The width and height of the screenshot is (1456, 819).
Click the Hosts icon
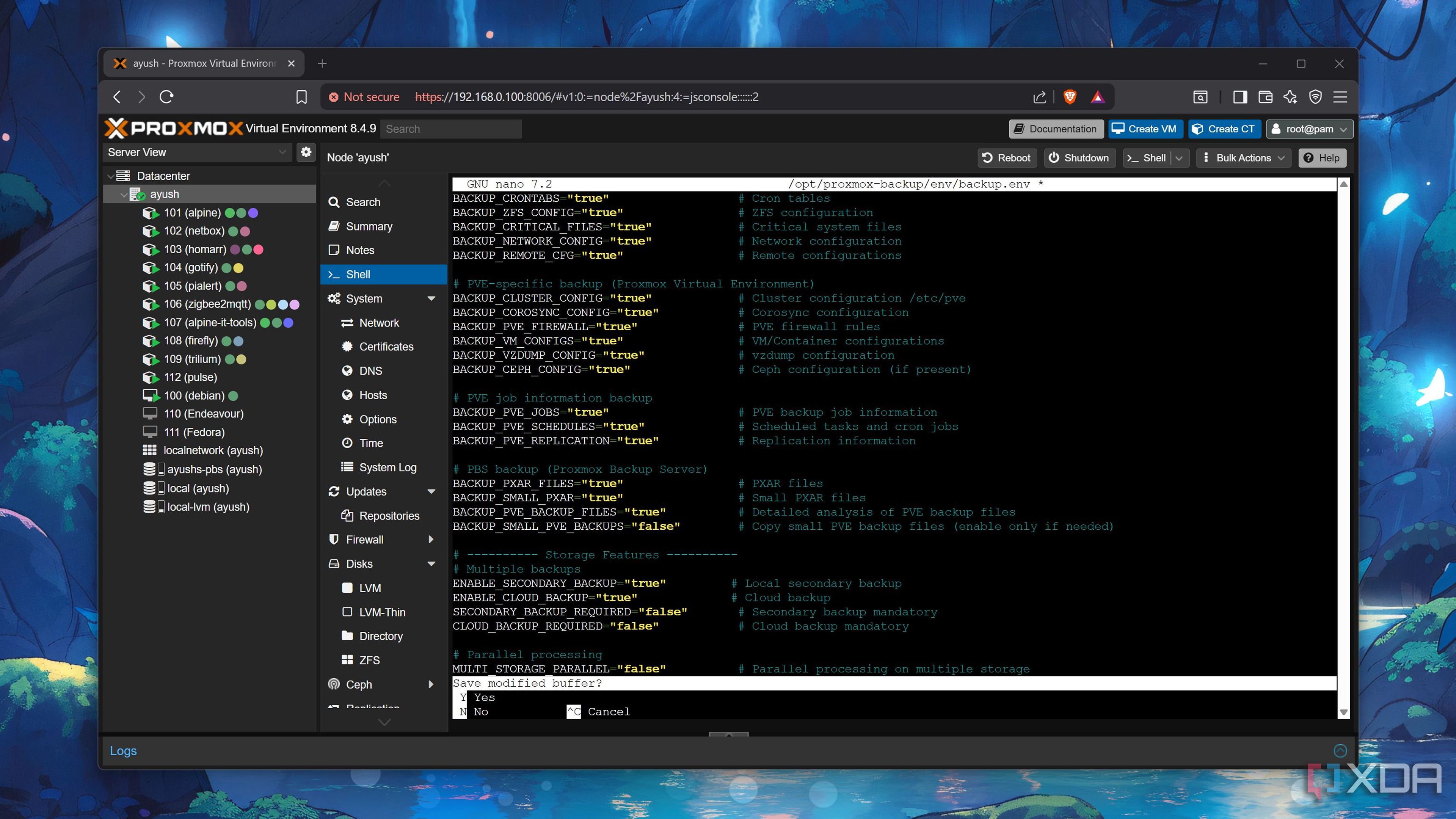348,394
